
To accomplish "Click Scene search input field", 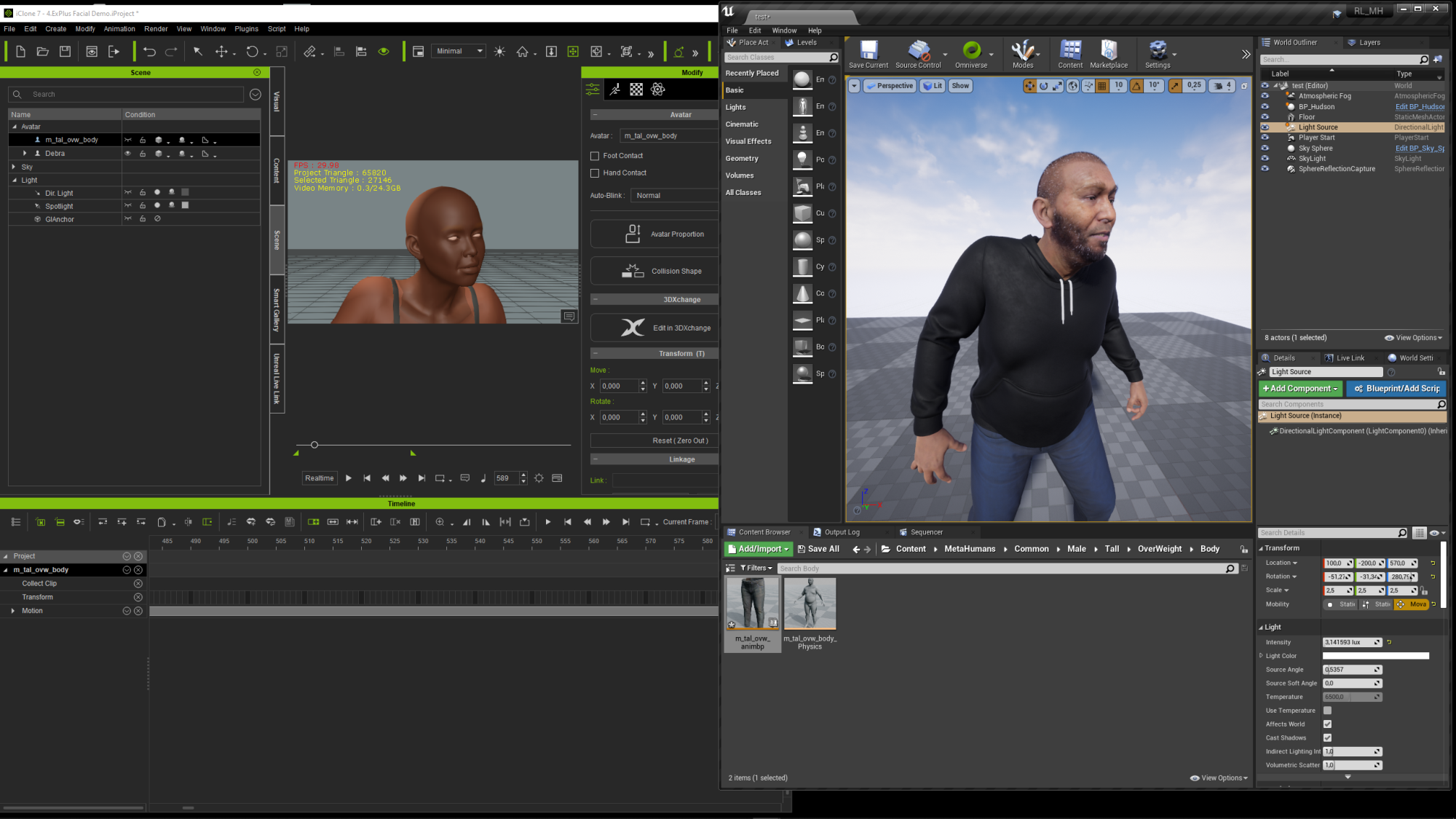I will [x=126, y=95].
